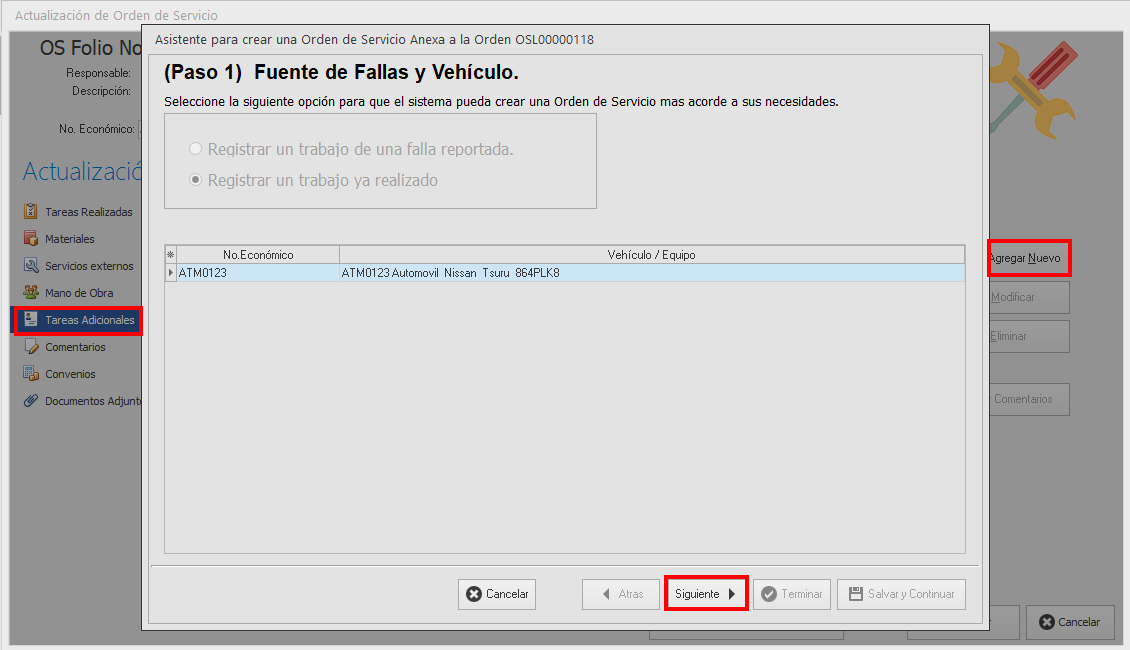Click the Materiales box icon

point(30,239)
